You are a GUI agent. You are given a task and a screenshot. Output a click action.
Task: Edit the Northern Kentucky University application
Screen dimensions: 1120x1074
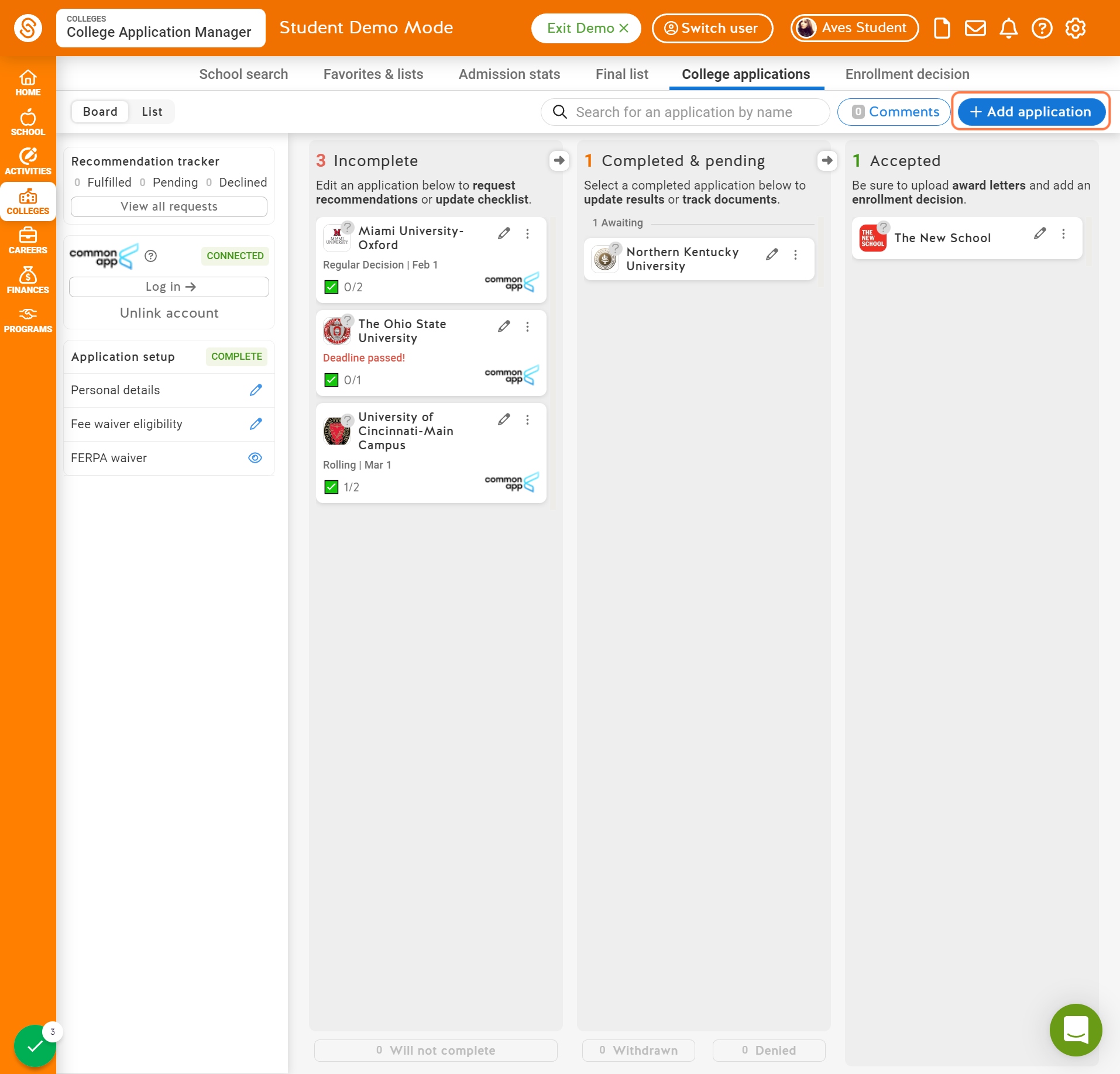pos(772,254)
